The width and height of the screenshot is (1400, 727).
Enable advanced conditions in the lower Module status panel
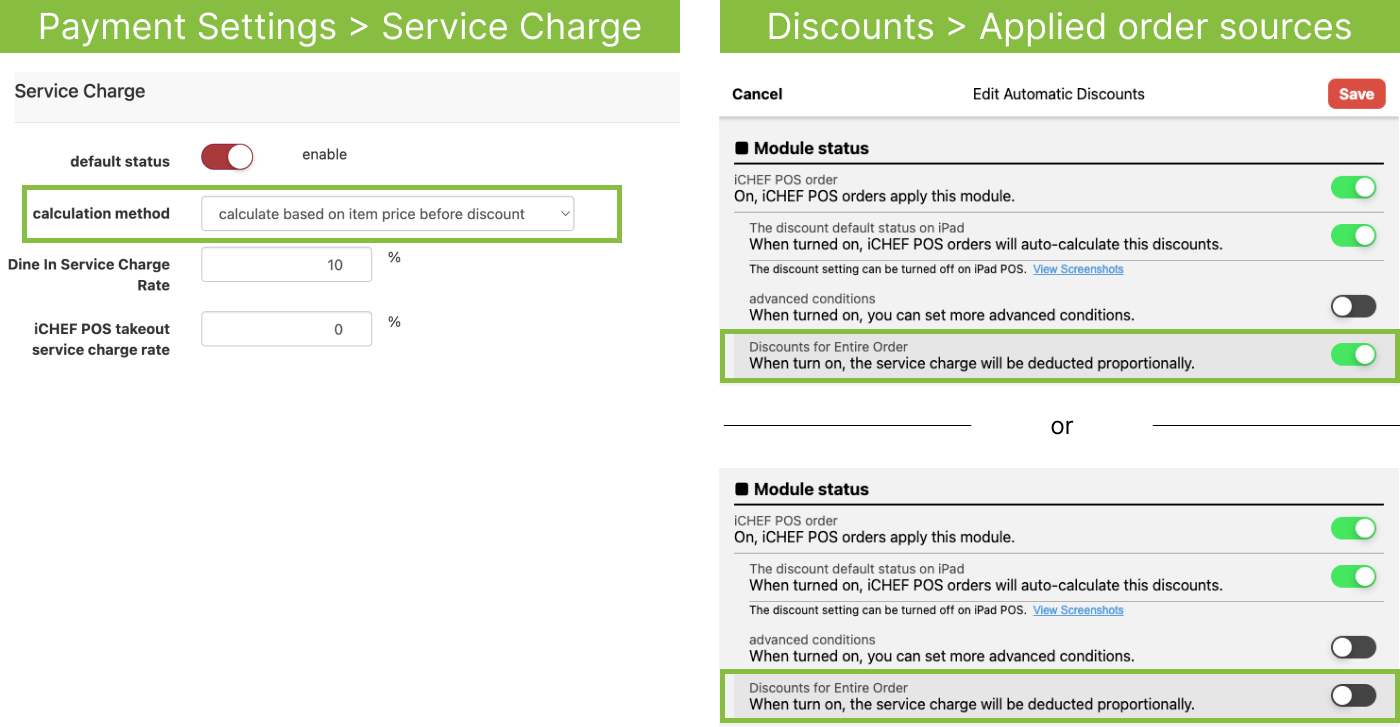[x=1353, y=647]
